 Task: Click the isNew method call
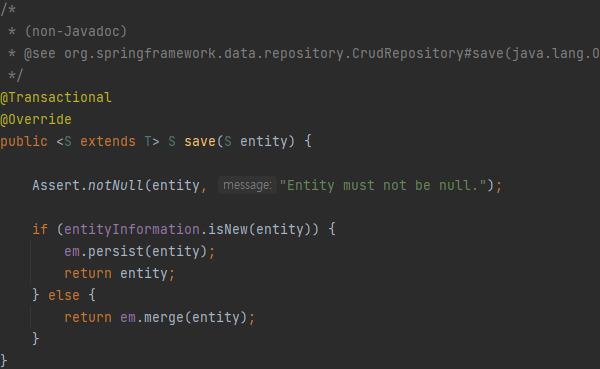pos(228,230)
